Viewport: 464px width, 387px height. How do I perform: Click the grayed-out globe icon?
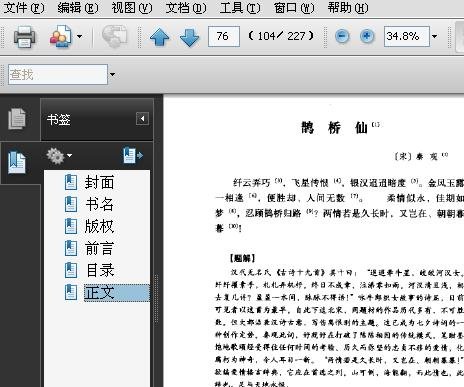[x=114, y=36]
